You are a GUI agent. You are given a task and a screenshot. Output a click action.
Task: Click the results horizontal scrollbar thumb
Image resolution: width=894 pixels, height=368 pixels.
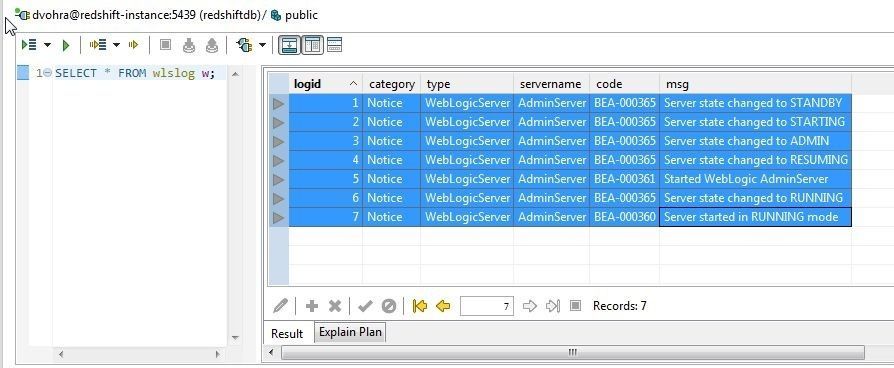click(573, 353)
